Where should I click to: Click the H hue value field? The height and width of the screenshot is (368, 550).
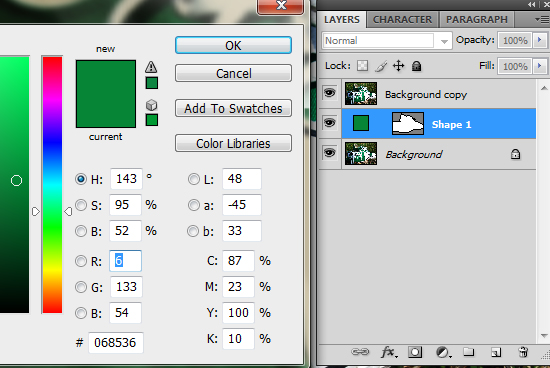click(126, 179)
